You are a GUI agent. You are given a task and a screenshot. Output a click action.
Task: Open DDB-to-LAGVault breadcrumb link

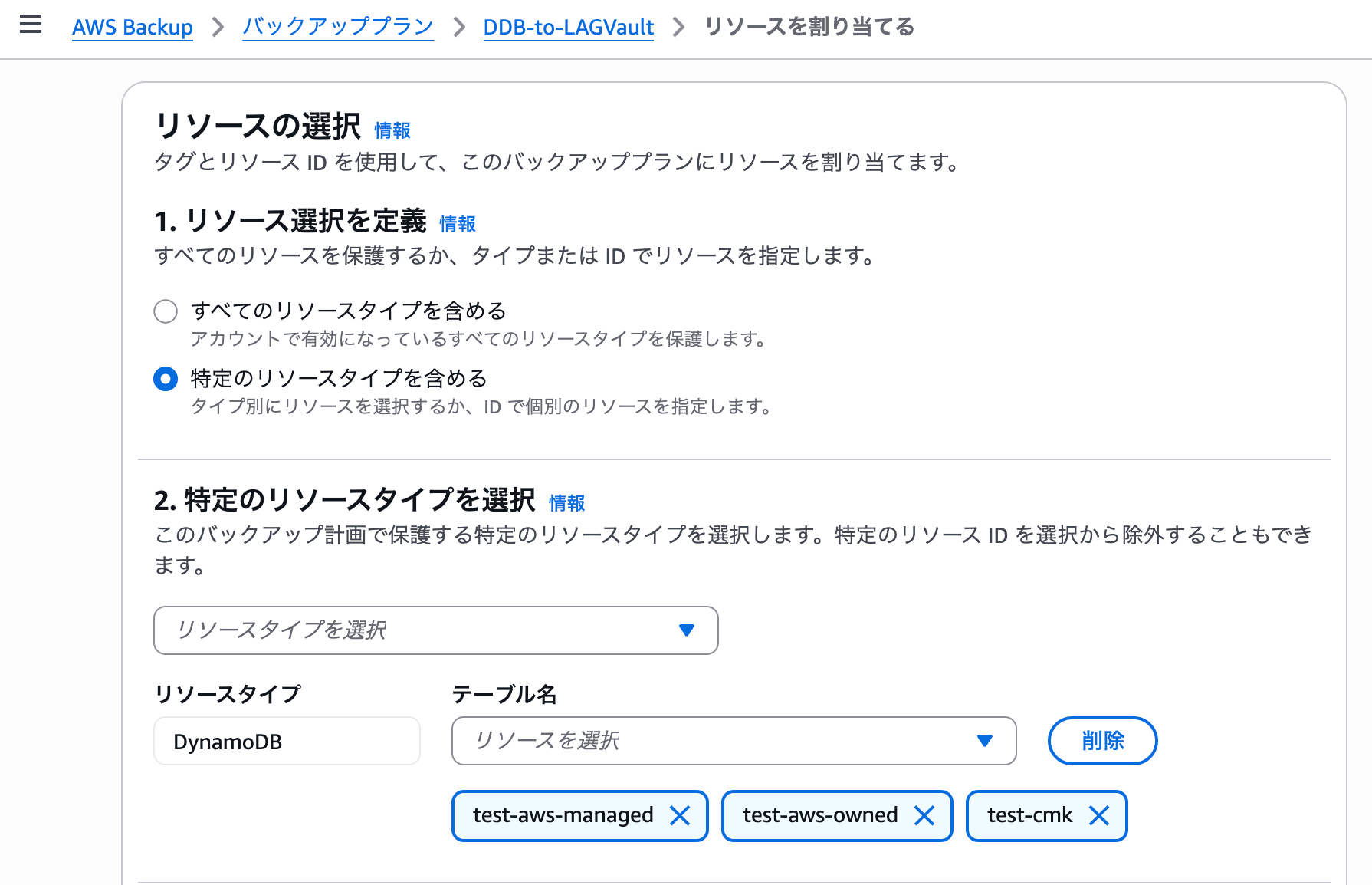[x=568, y=28]
